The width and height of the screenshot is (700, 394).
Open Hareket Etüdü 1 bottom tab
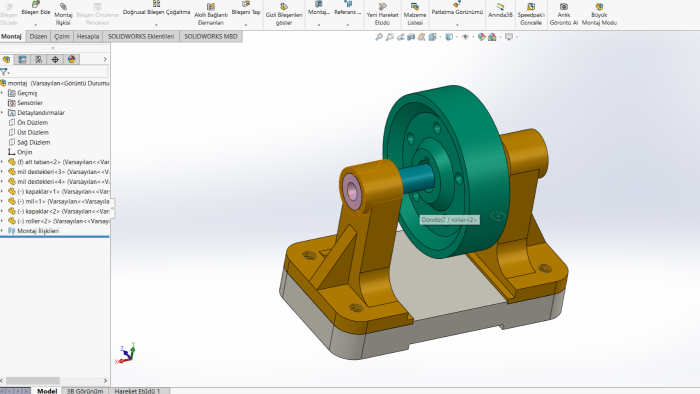coord(138,391)
